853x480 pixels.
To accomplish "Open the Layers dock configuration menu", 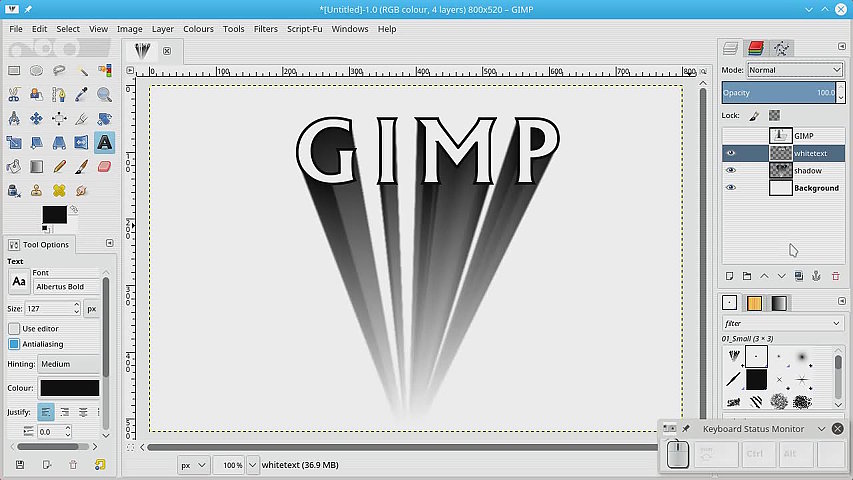I will pos(842,47).
